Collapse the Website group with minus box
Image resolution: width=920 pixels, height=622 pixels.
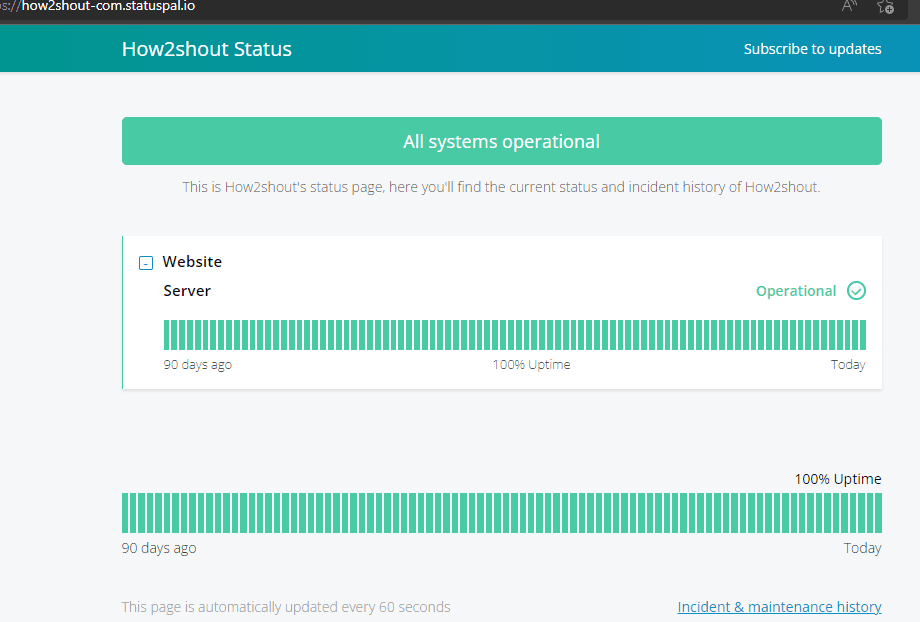146,262
